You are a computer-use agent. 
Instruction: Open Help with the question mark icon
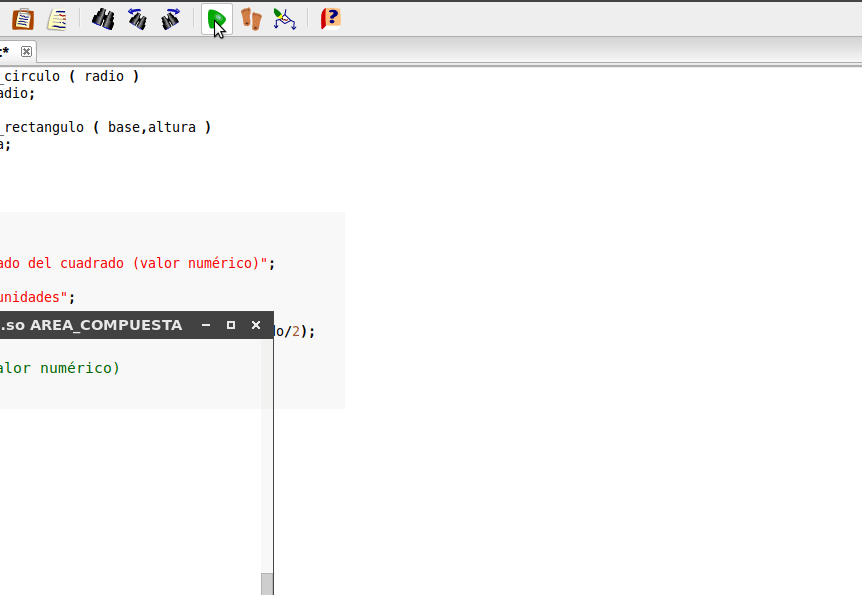tap(330, 19)
